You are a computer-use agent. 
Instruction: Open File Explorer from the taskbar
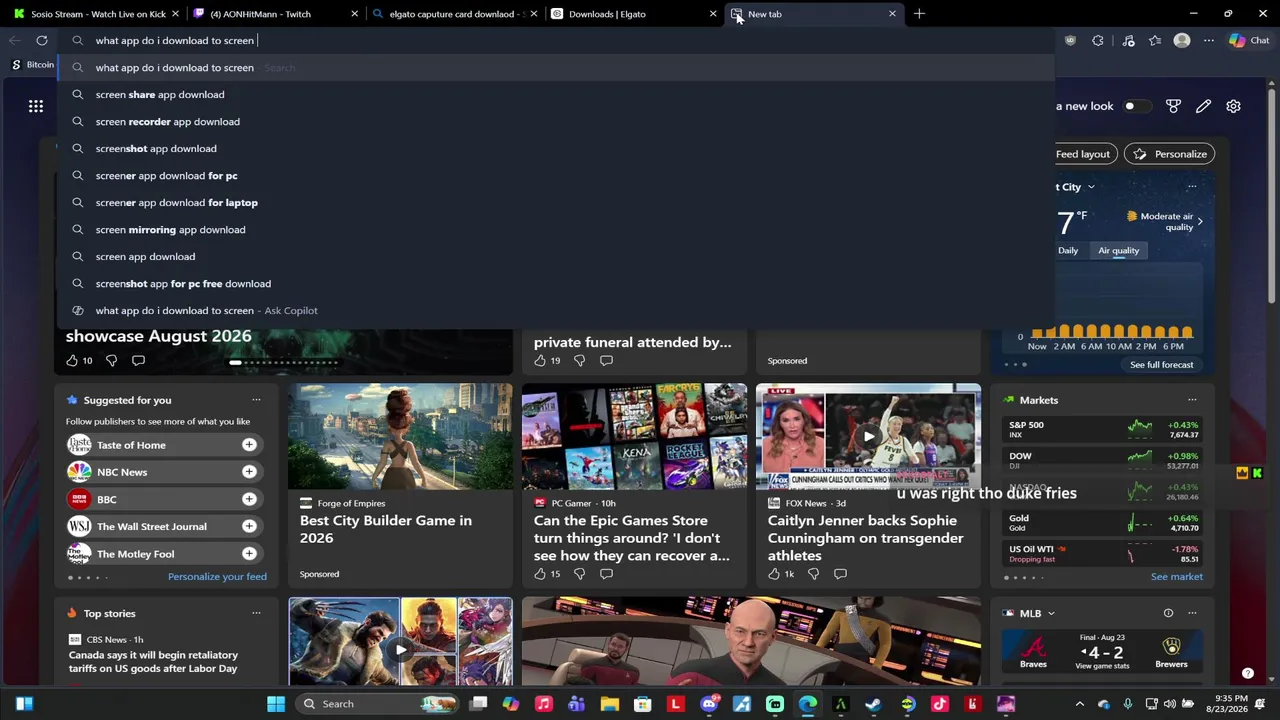(609, 704)
